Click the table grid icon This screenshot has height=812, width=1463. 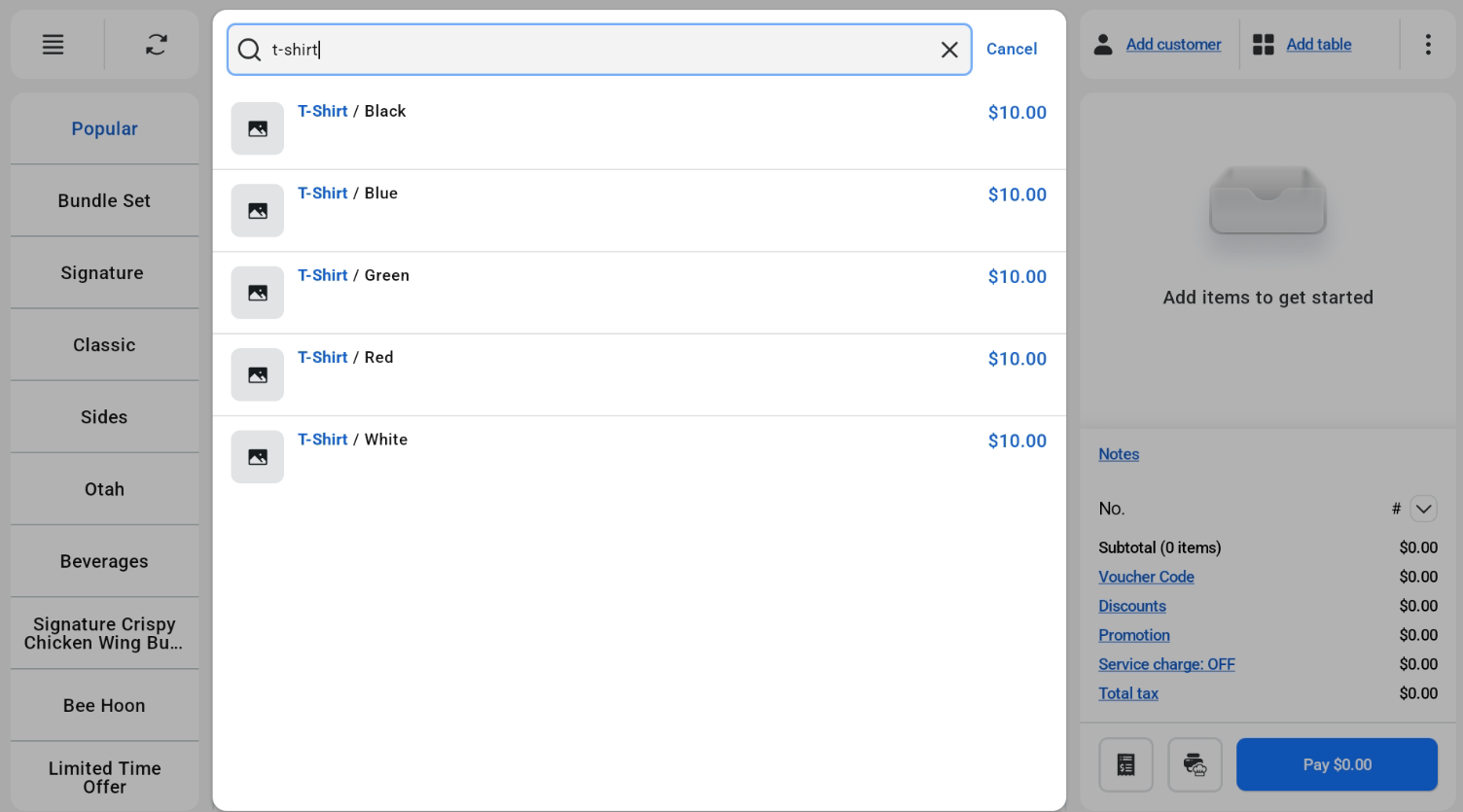(1264, 45)
